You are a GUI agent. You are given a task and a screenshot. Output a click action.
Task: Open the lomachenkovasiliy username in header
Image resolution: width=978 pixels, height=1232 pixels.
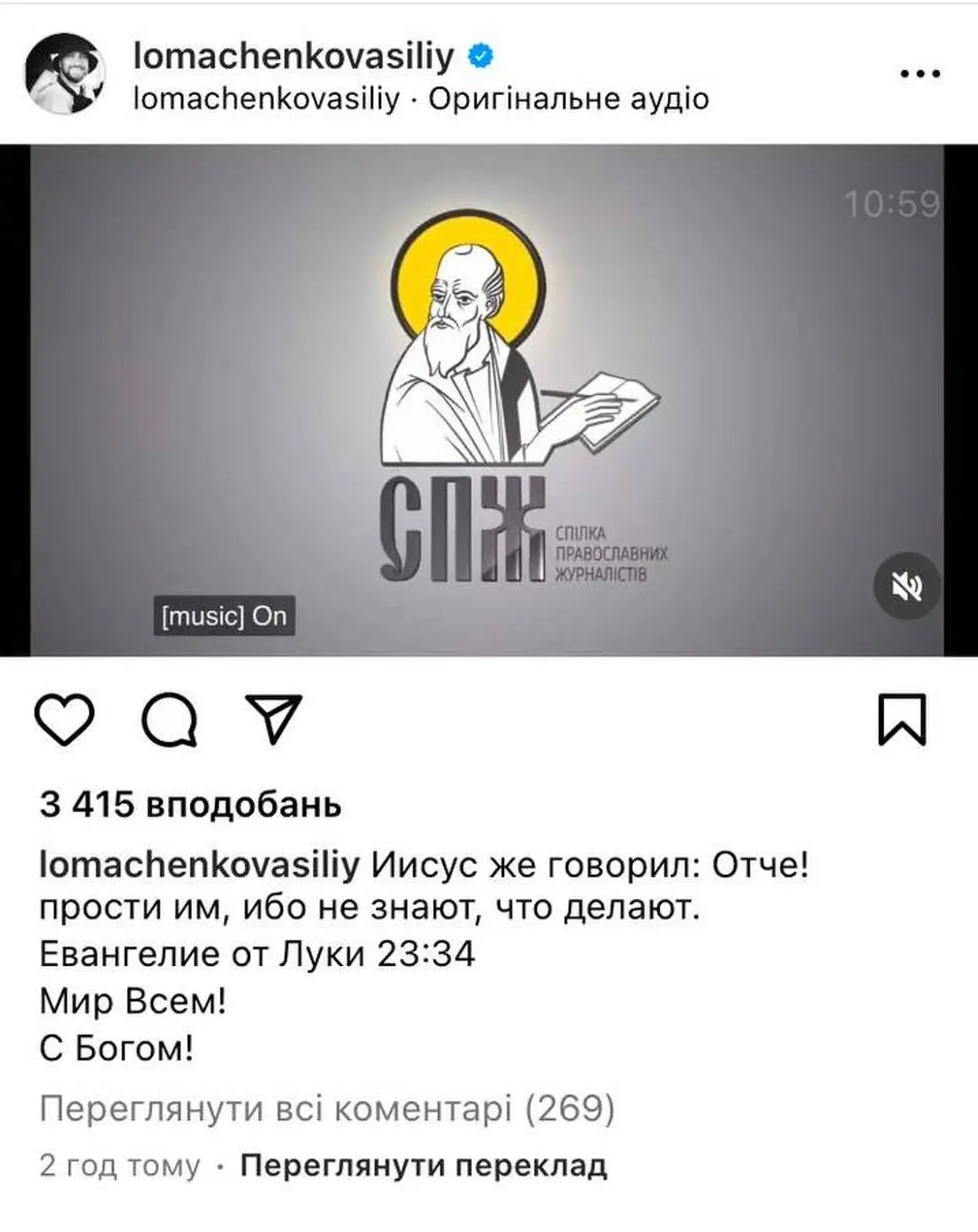[x=294, y=56]
